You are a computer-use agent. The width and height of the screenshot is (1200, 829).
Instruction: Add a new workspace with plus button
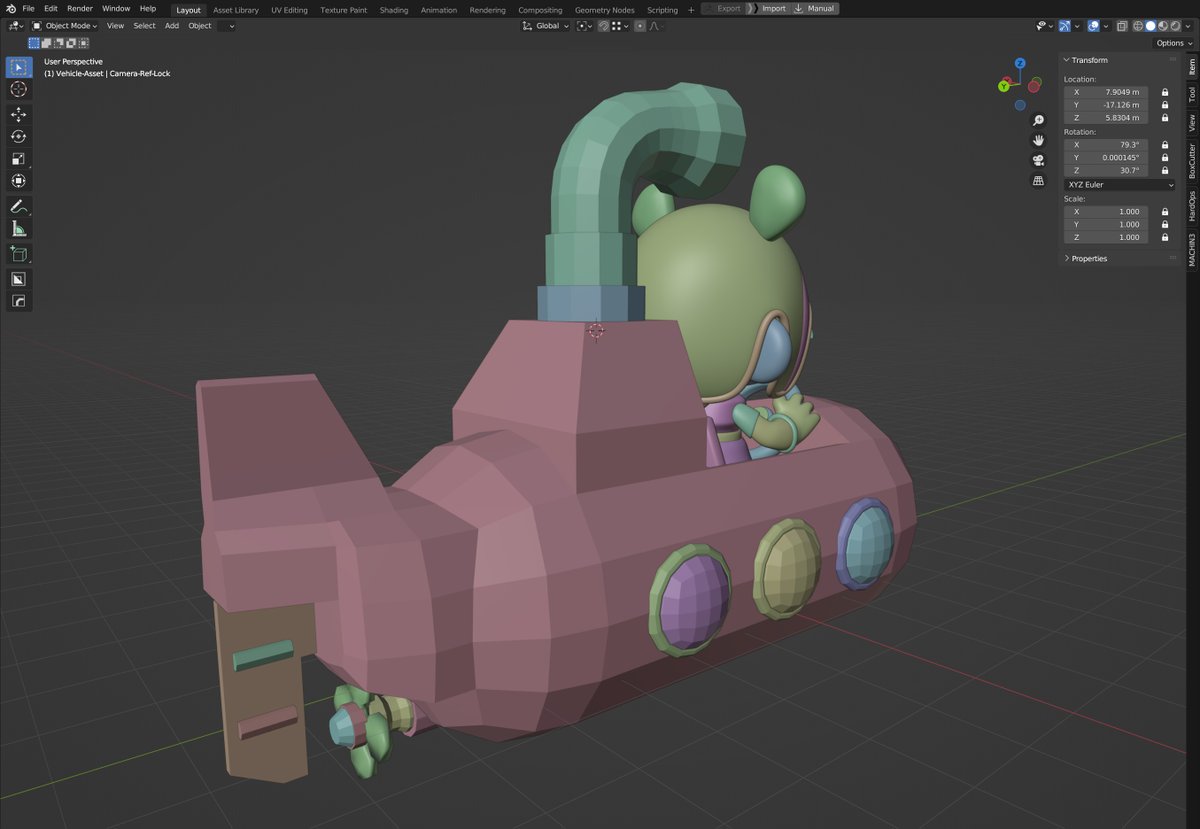pyautogui.click(x=691, y=10)
